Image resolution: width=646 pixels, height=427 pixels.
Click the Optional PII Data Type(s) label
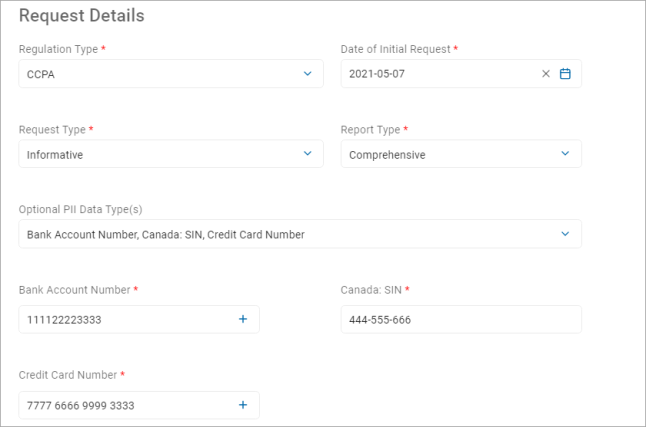pyautogui.click(x=82, y=209)
